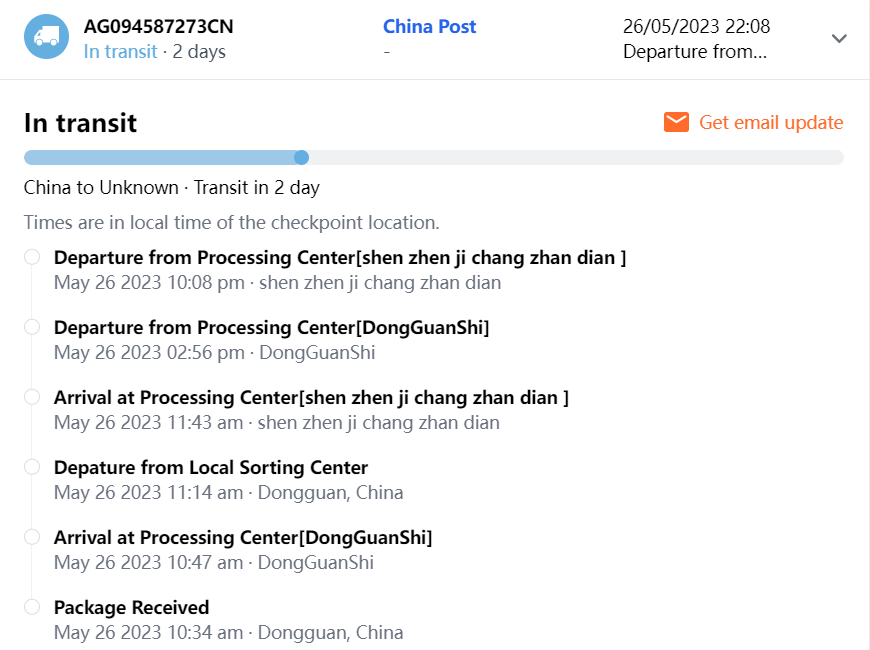Click the In transit status label
Viewport: 870px width, 650px height.
(x=120, y=52)
